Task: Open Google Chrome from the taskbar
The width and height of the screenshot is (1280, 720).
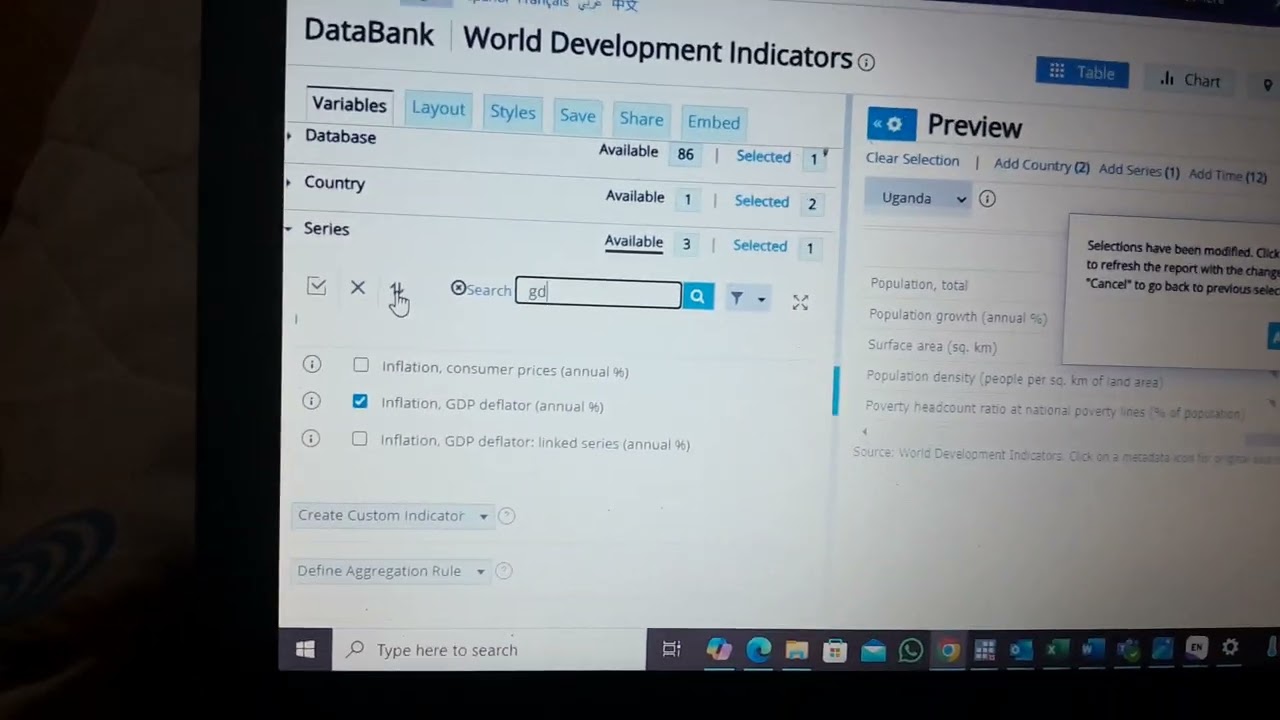Action: (948, 651)
